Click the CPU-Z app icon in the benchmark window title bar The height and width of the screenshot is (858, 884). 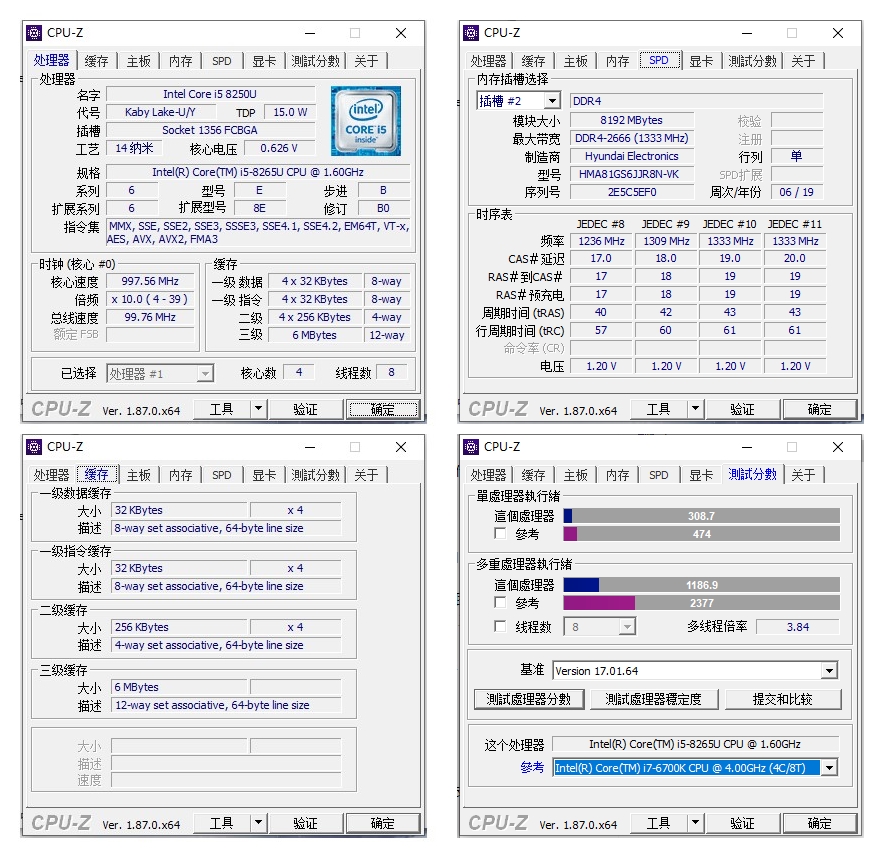coord(471,447)
